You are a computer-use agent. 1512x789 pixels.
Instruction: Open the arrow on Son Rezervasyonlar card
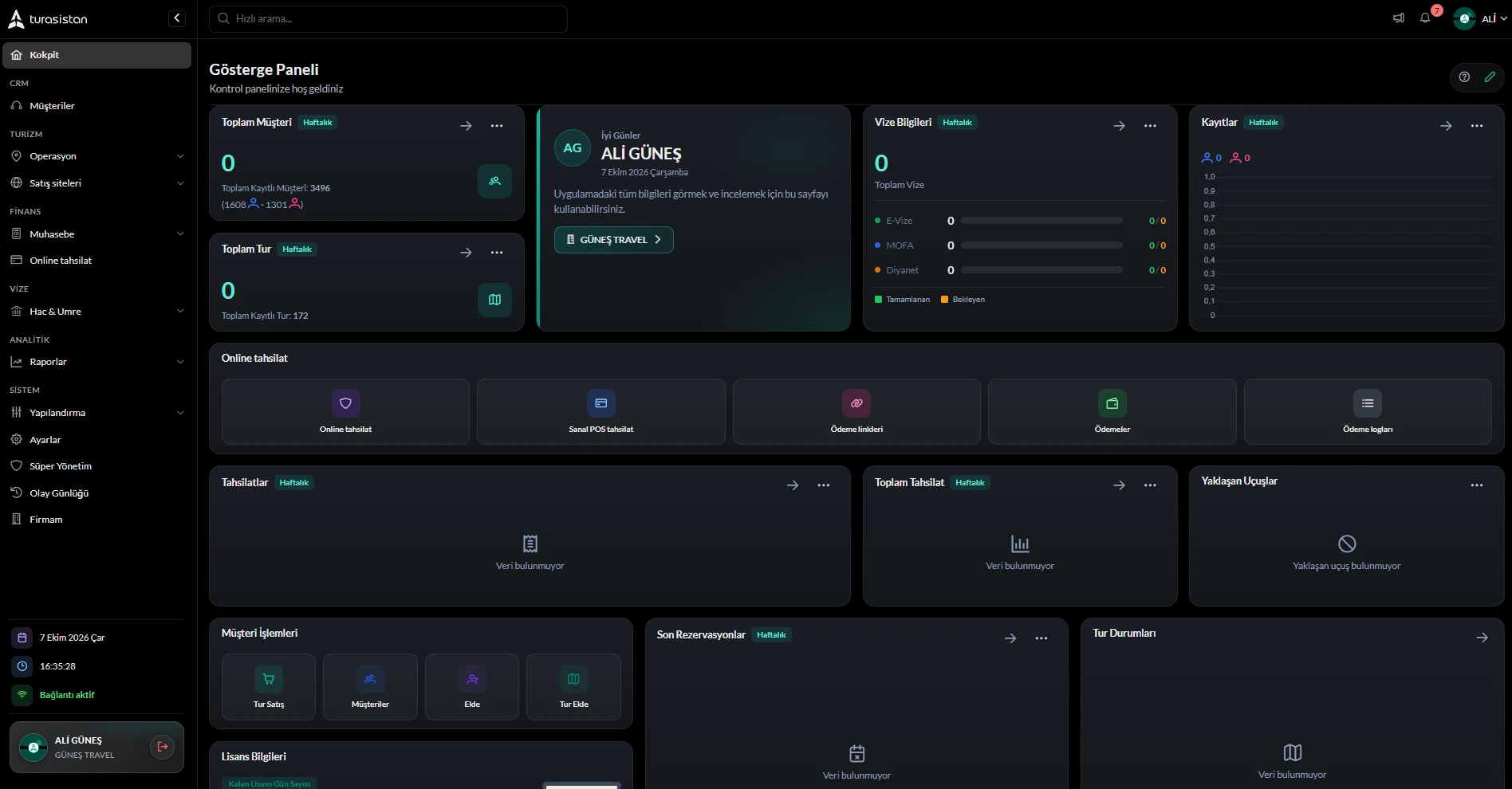(1010, 638)
